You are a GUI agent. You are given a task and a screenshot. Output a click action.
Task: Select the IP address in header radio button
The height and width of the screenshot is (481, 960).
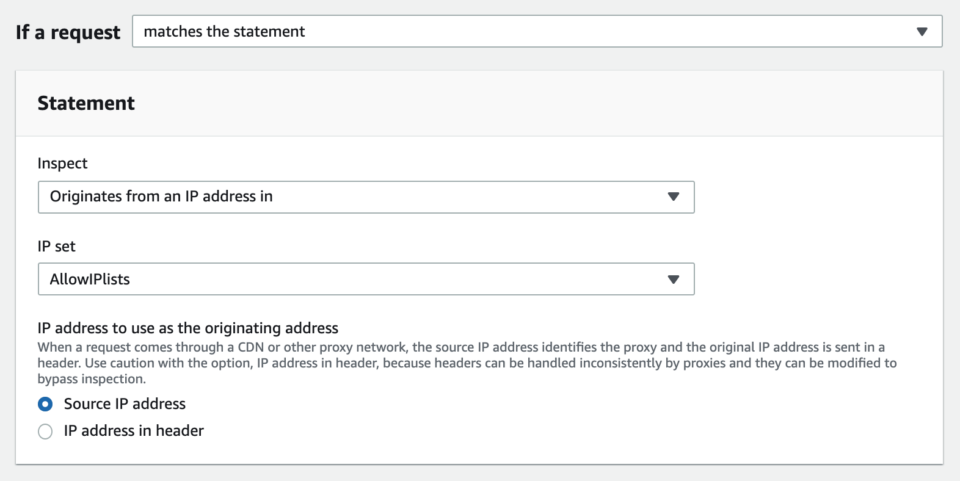pos(45,431)
